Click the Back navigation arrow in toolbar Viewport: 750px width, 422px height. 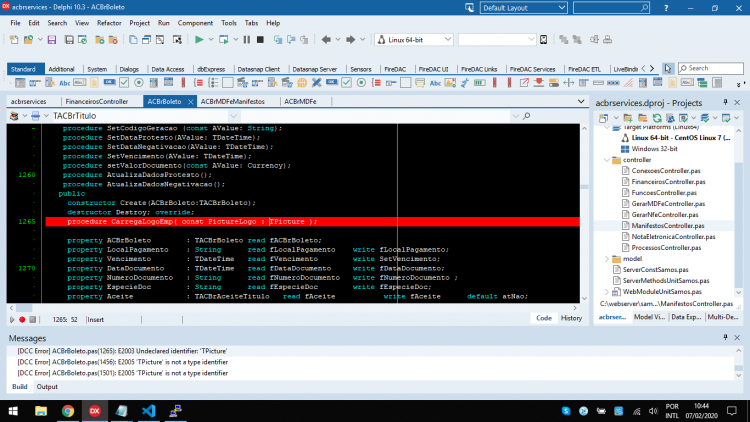(326, 40)
